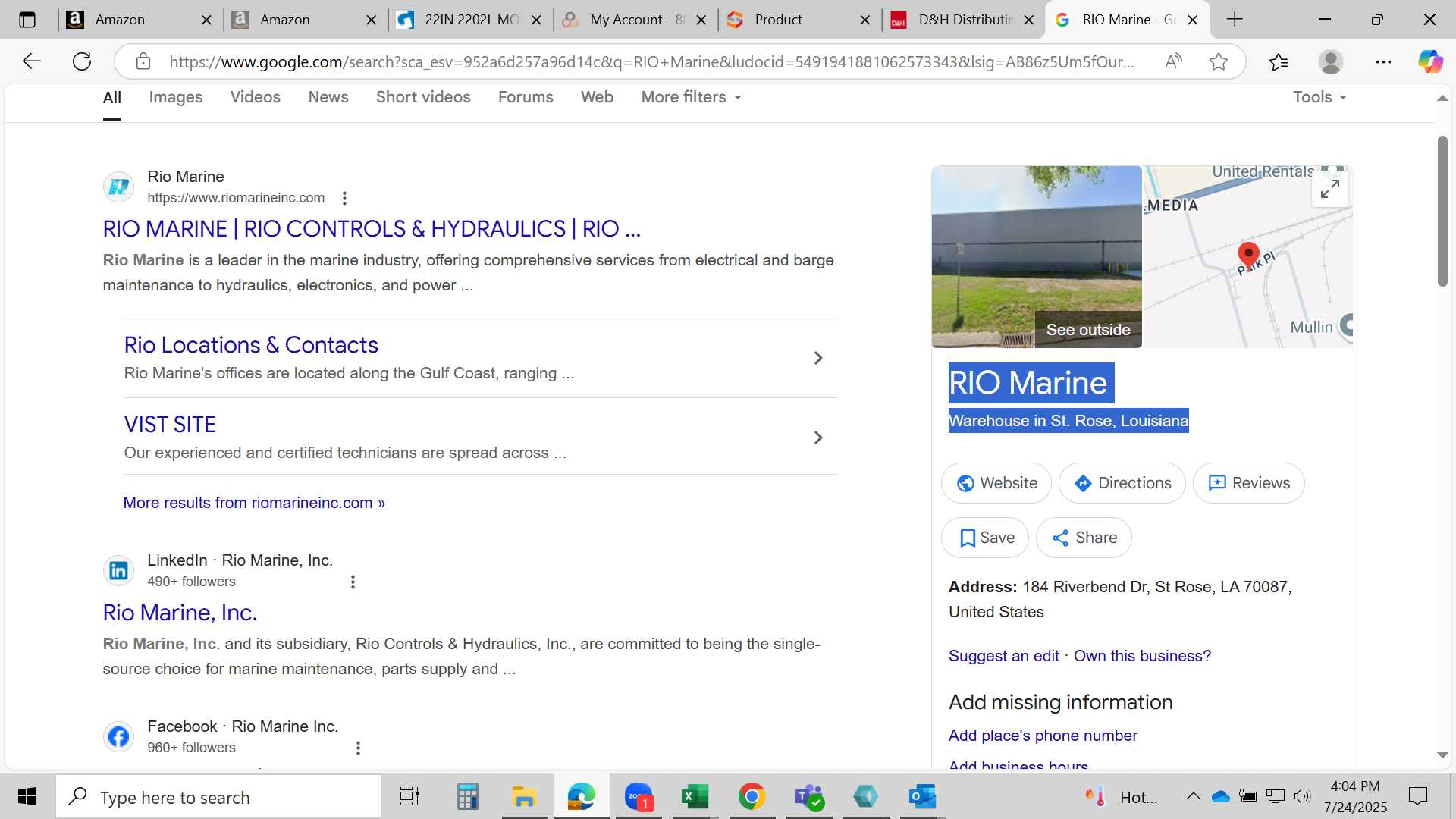This screenshot has height=819, width=1456.
Task: Open RIO MARINE | RIO CONTROLS result link
Action: [x=372, y=229]
